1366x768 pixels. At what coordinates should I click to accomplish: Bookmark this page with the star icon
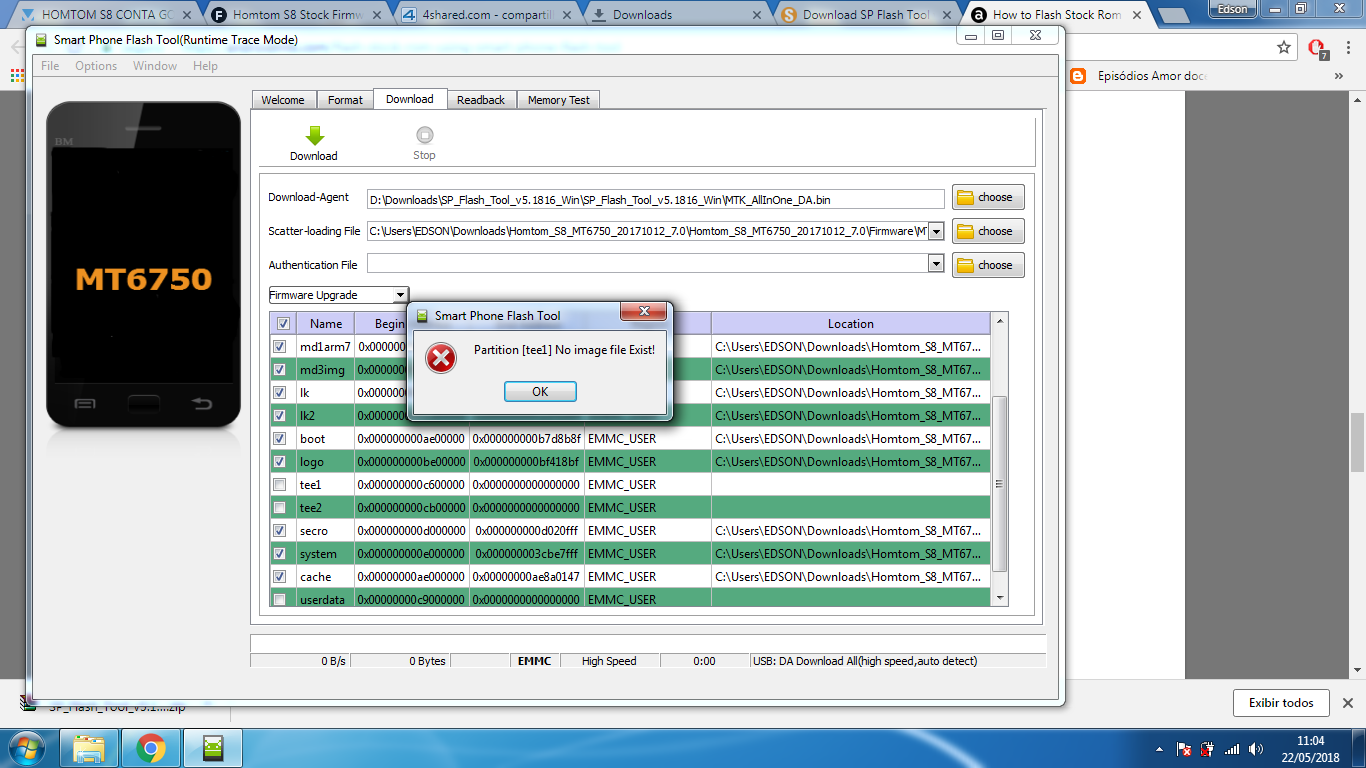(x=1284, y=47)
